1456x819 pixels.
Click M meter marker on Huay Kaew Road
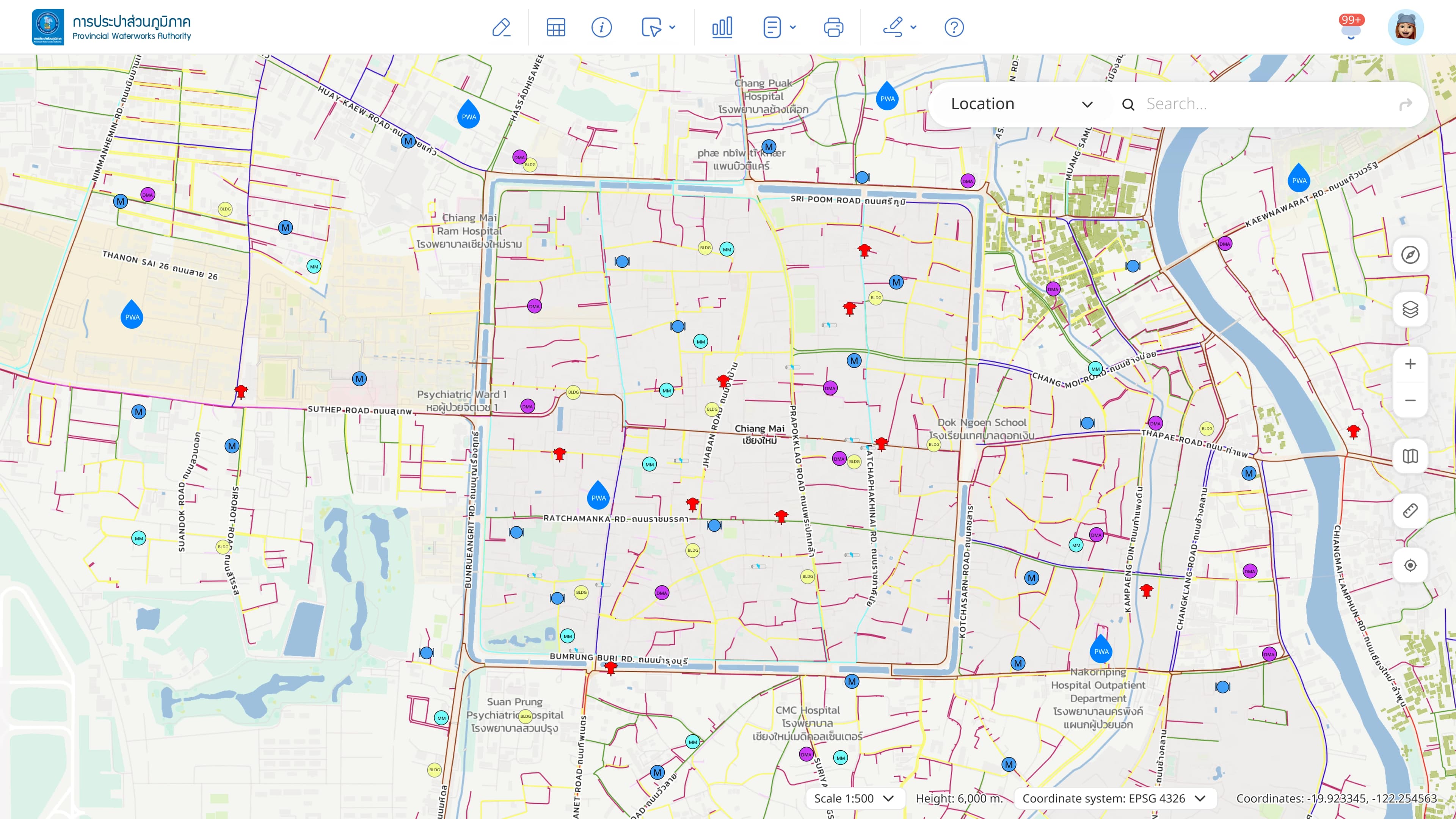click(408, 141)
